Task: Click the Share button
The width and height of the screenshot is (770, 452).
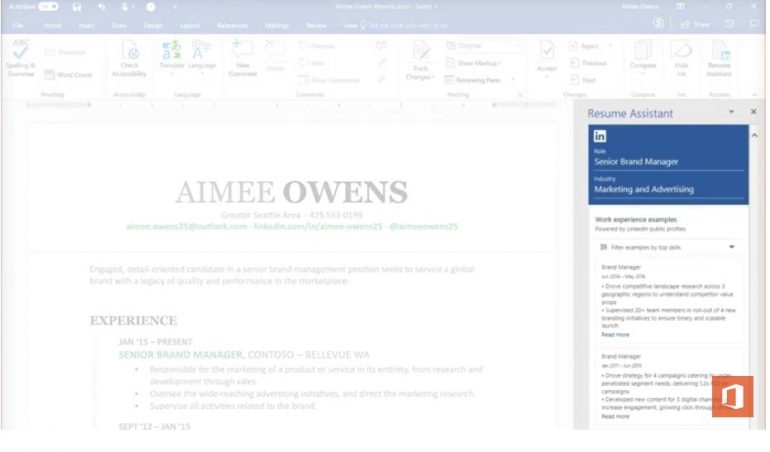Action: click(x=695, y=24)
